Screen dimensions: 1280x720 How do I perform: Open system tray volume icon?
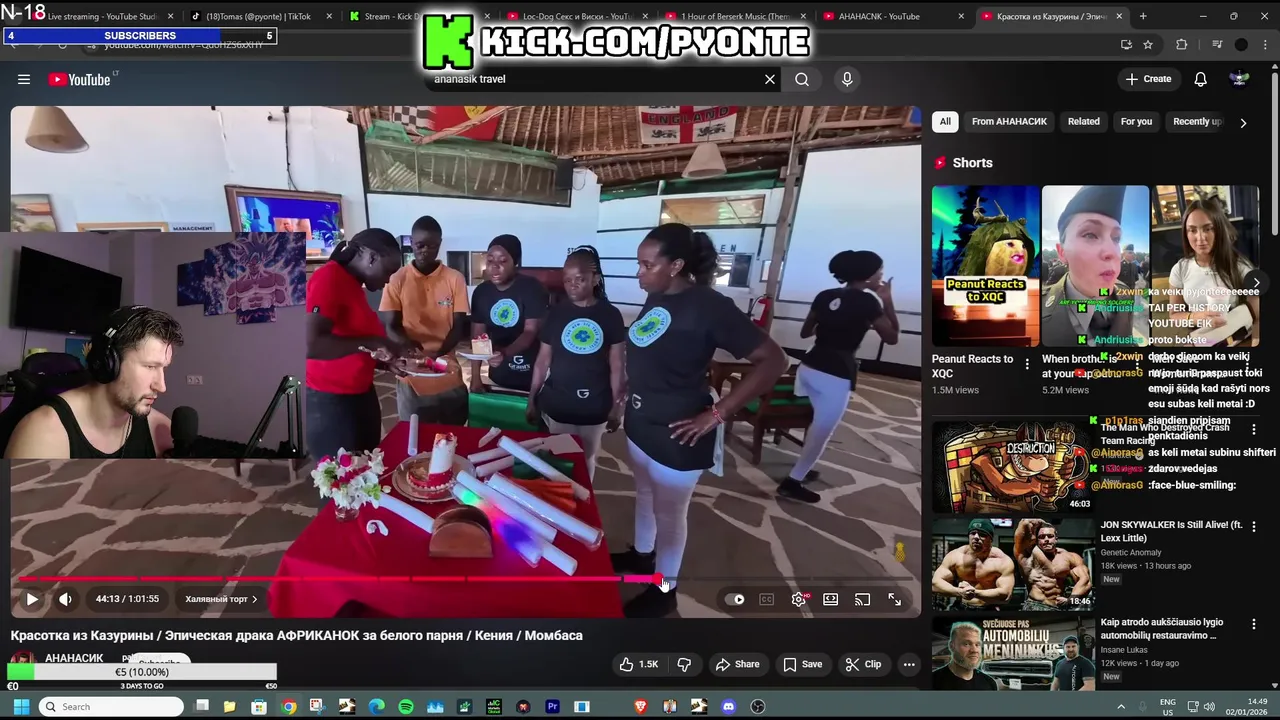(1209, 707)
